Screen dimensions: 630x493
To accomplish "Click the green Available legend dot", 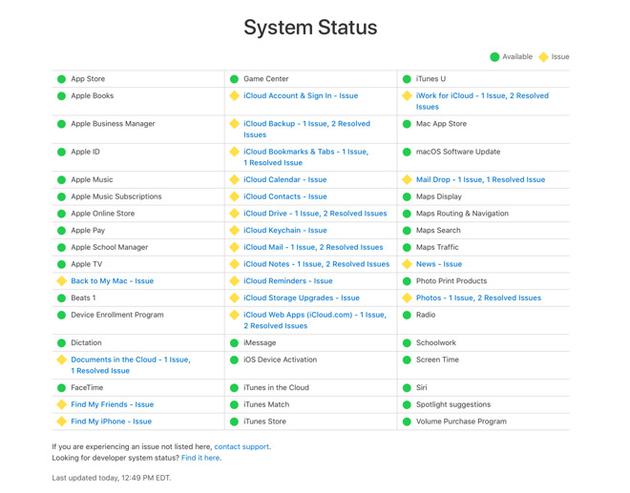I will coord(494,57).
